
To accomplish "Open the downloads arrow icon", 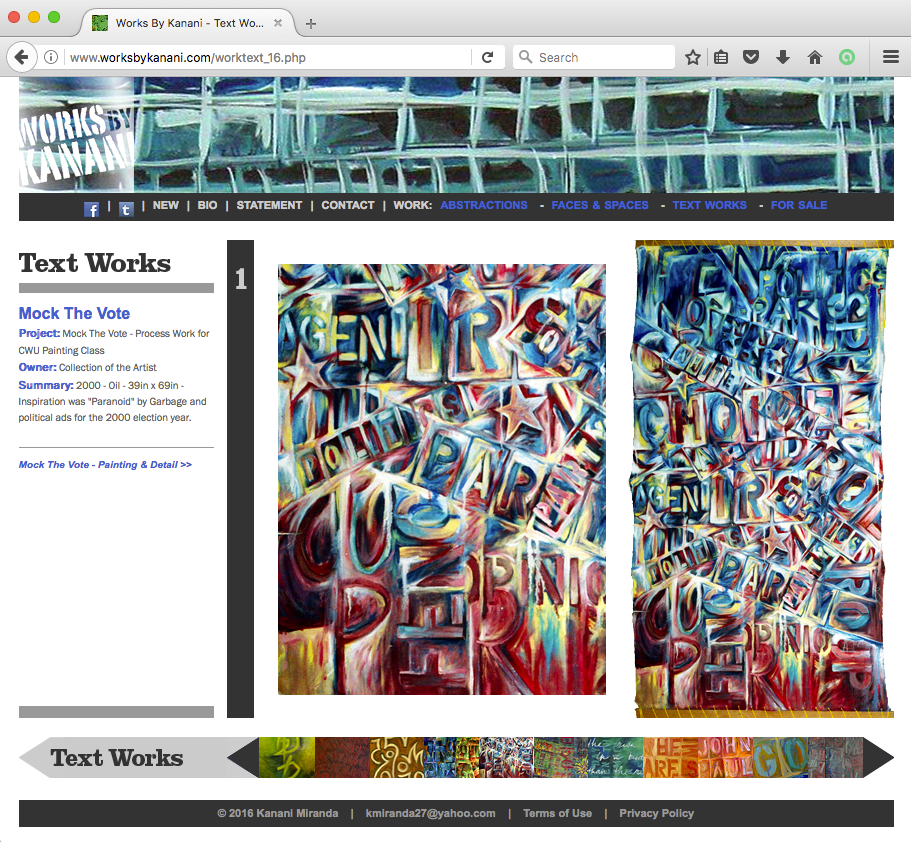I will click(x=783, y=57).
